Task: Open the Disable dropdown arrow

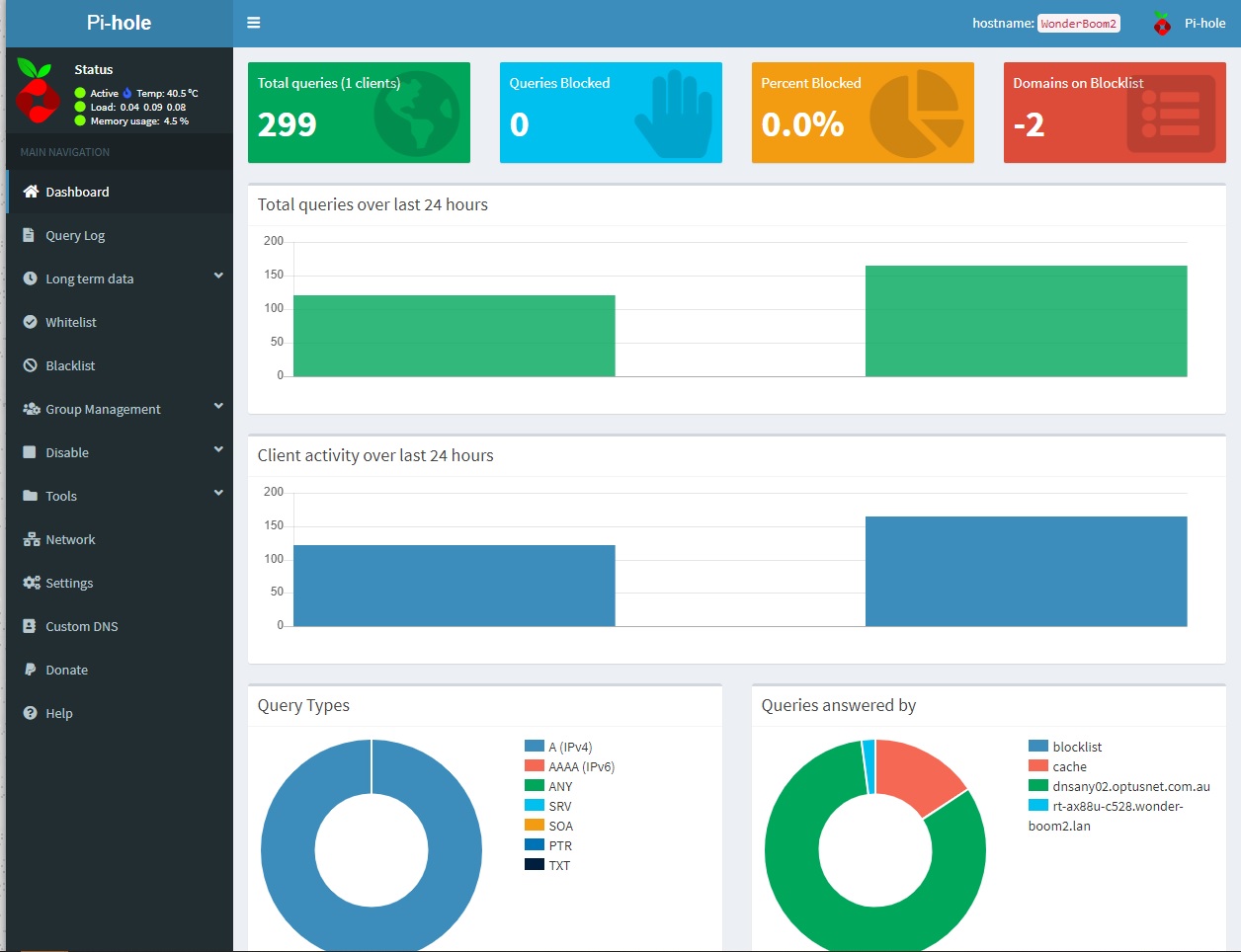Action: coord(218,450)
